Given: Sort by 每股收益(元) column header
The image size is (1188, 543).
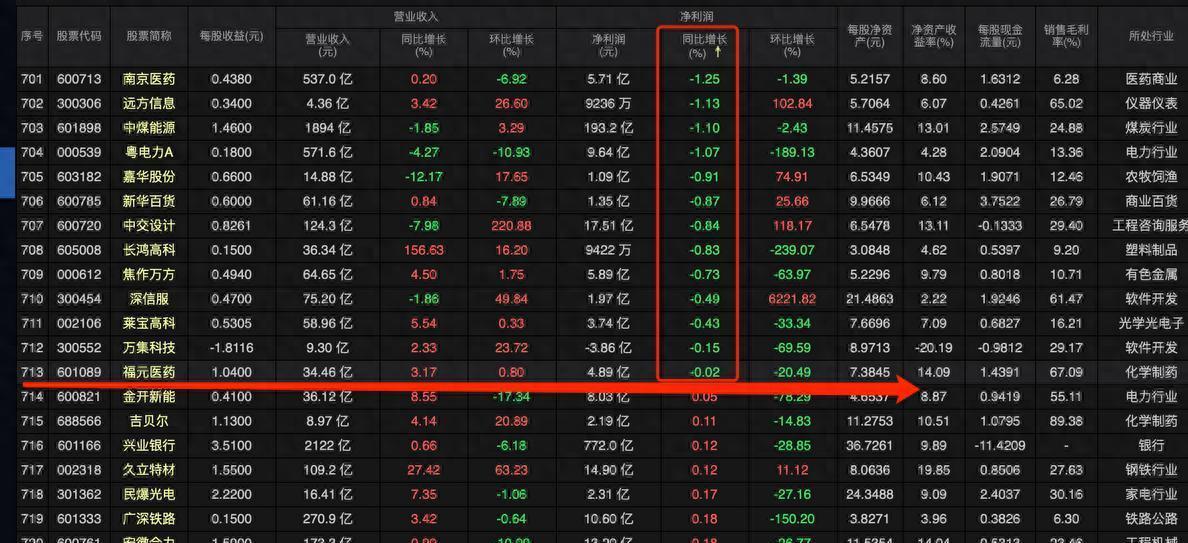Looking at the screenshot, I should point(231,36).
